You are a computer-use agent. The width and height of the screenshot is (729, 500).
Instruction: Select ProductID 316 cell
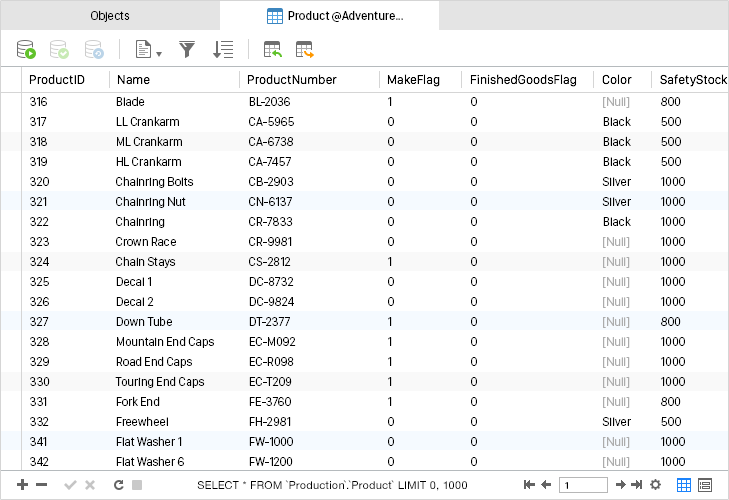click(x=39, y=102)
